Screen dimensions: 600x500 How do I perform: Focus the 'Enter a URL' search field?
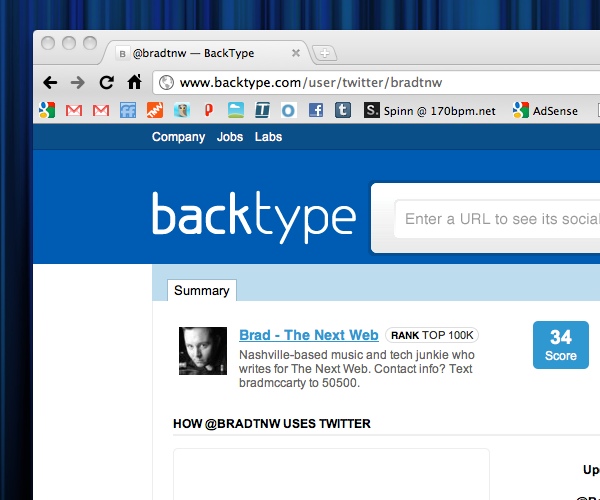[497, 219]
